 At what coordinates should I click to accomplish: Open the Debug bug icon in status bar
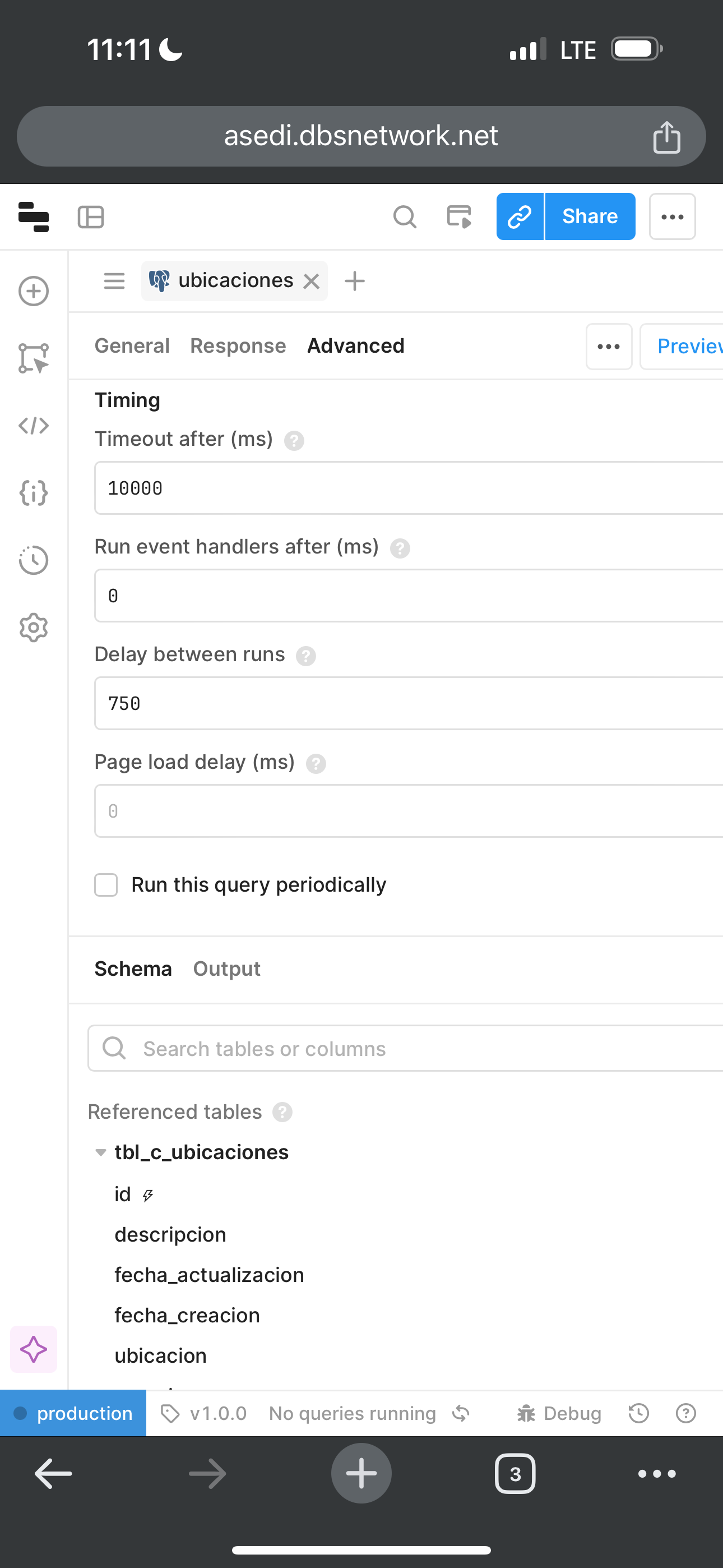526,1413
